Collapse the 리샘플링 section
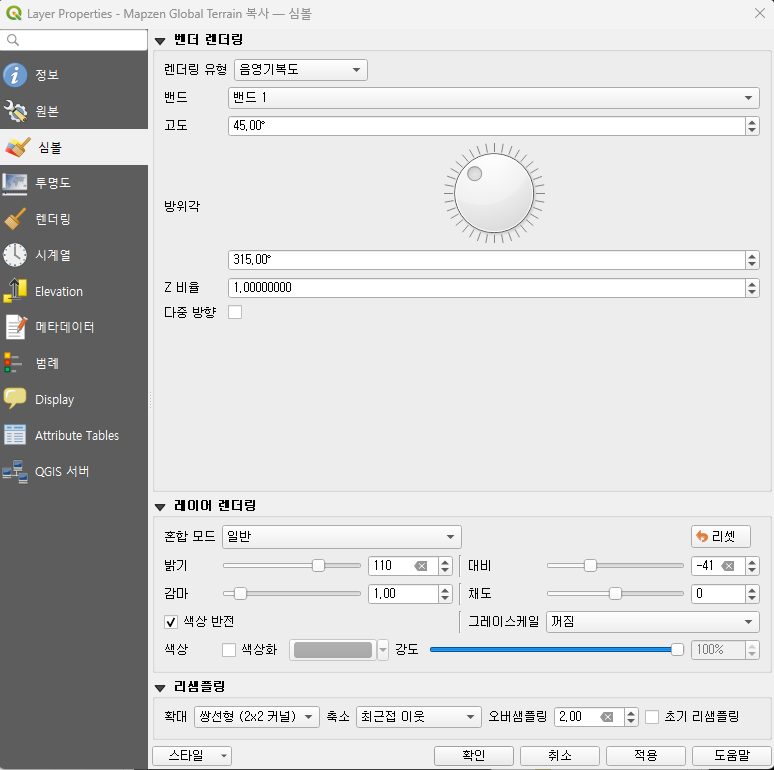This screenshot has height=770, width=774. pyautogui.click(x=160, y=688)
